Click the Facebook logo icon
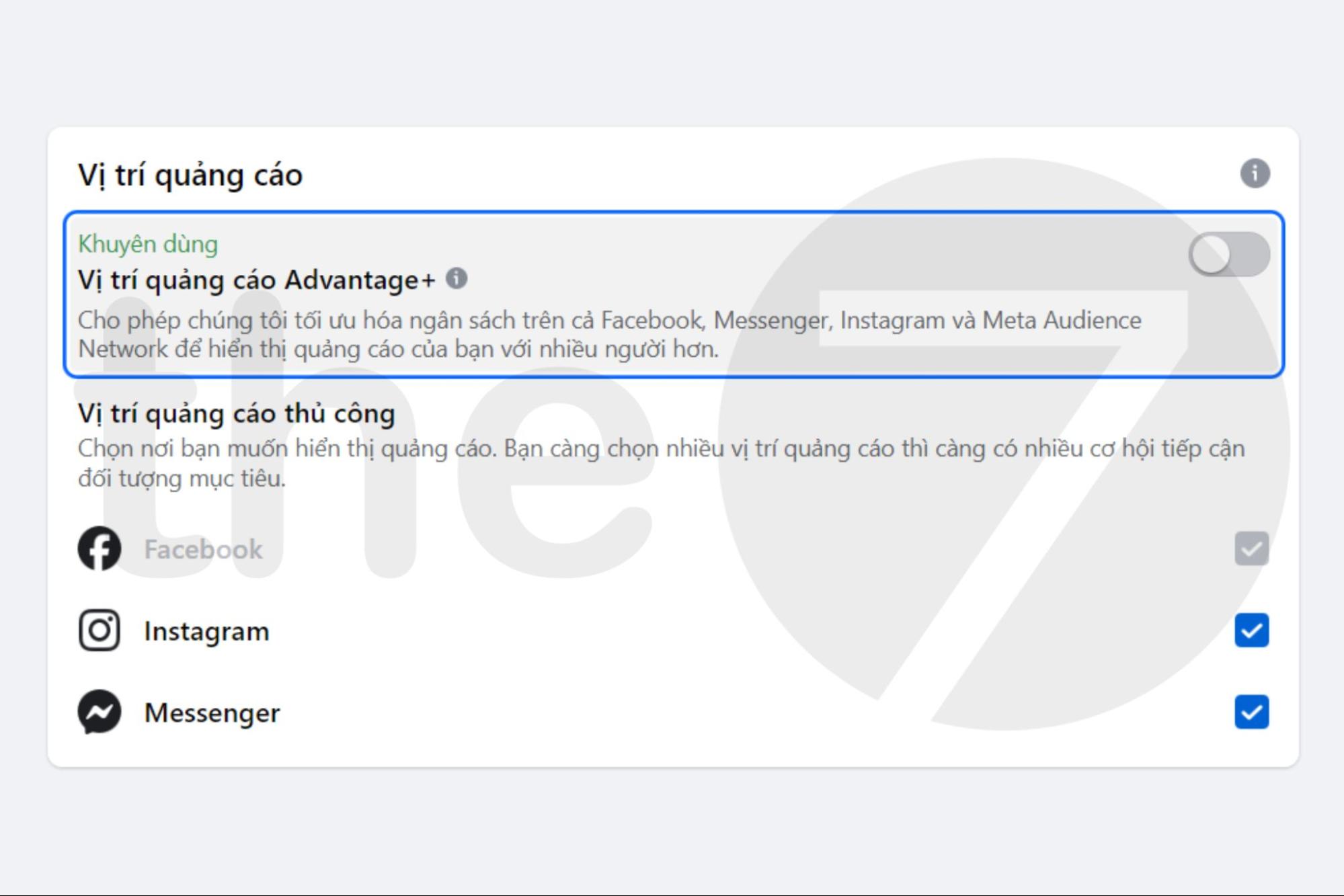This screenshot has width=1344, height=896. [x=100, y=548]
